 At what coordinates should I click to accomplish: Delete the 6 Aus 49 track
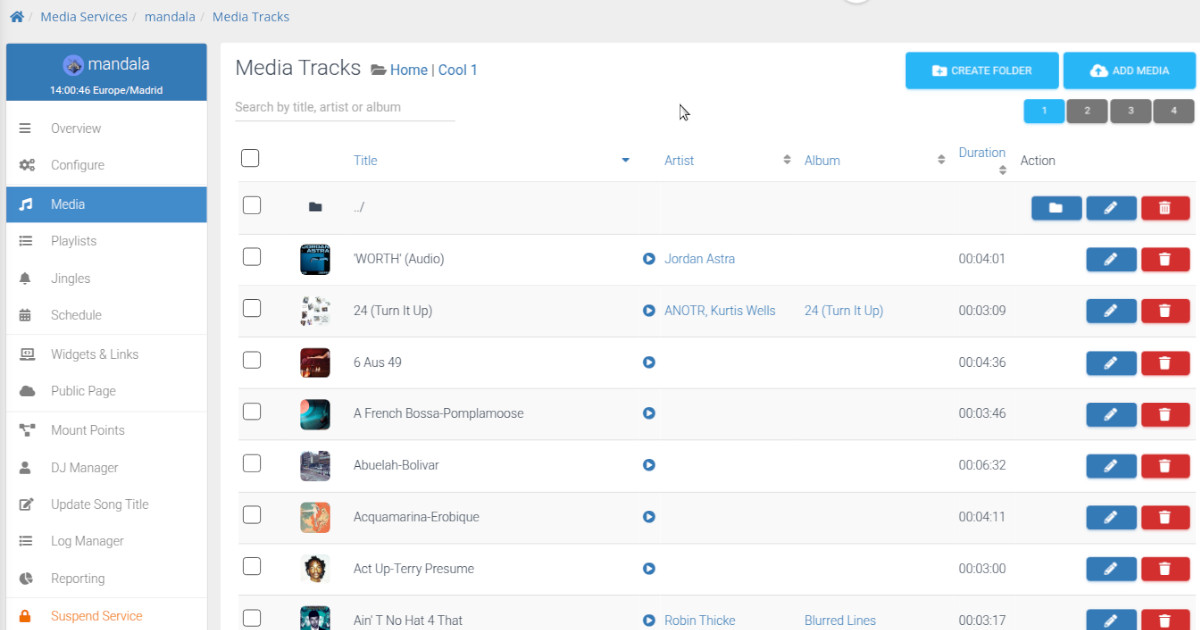tap(1165, 362)
